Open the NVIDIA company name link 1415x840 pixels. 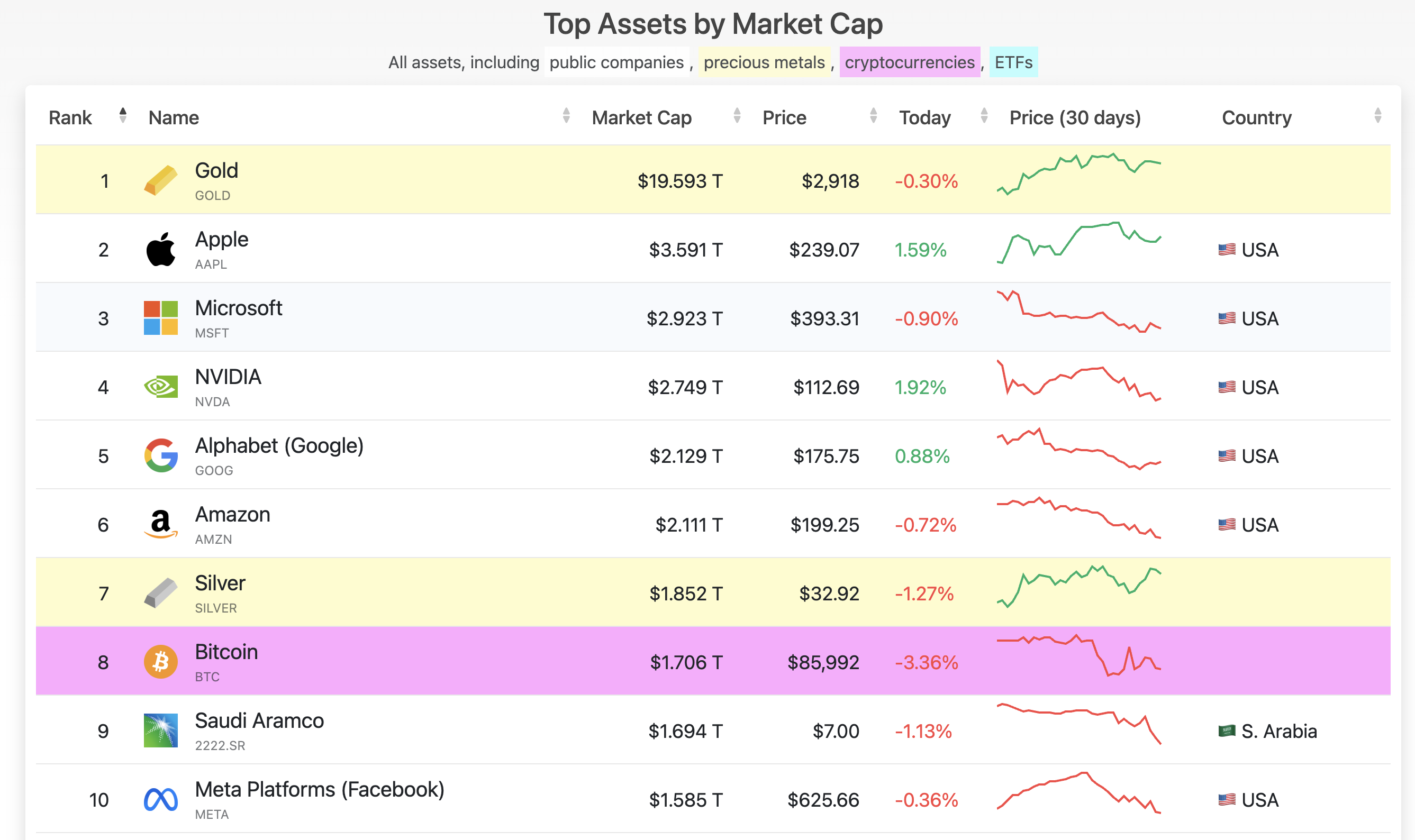(228, 377)
